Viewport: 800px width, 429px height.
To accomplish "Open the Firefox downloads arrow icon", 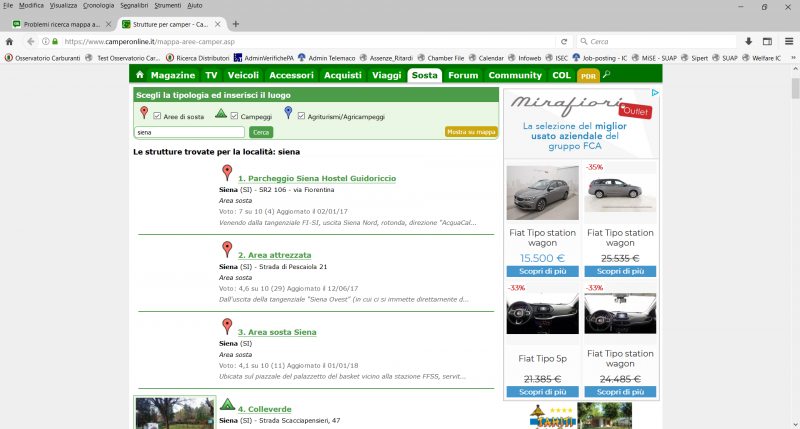I will [x=748, y=41].
